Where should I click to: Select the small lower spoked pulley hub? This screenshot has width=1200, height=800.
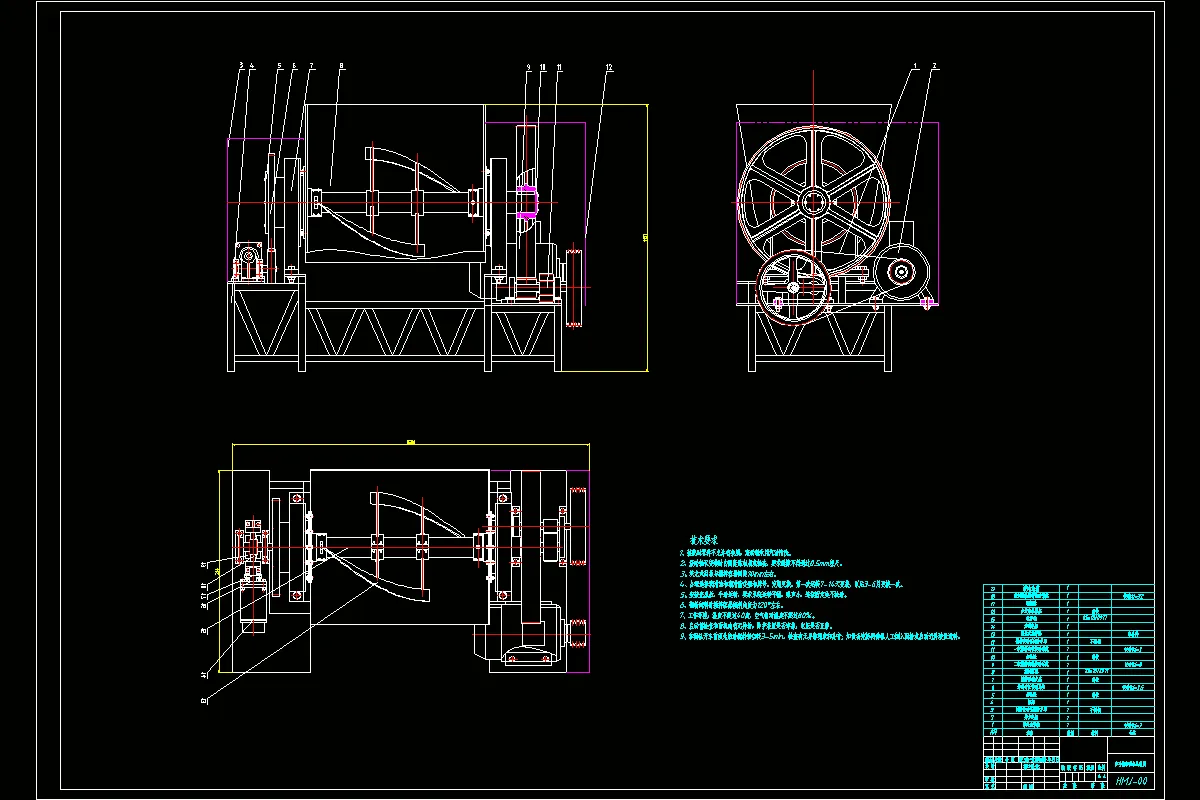[794, 288]
